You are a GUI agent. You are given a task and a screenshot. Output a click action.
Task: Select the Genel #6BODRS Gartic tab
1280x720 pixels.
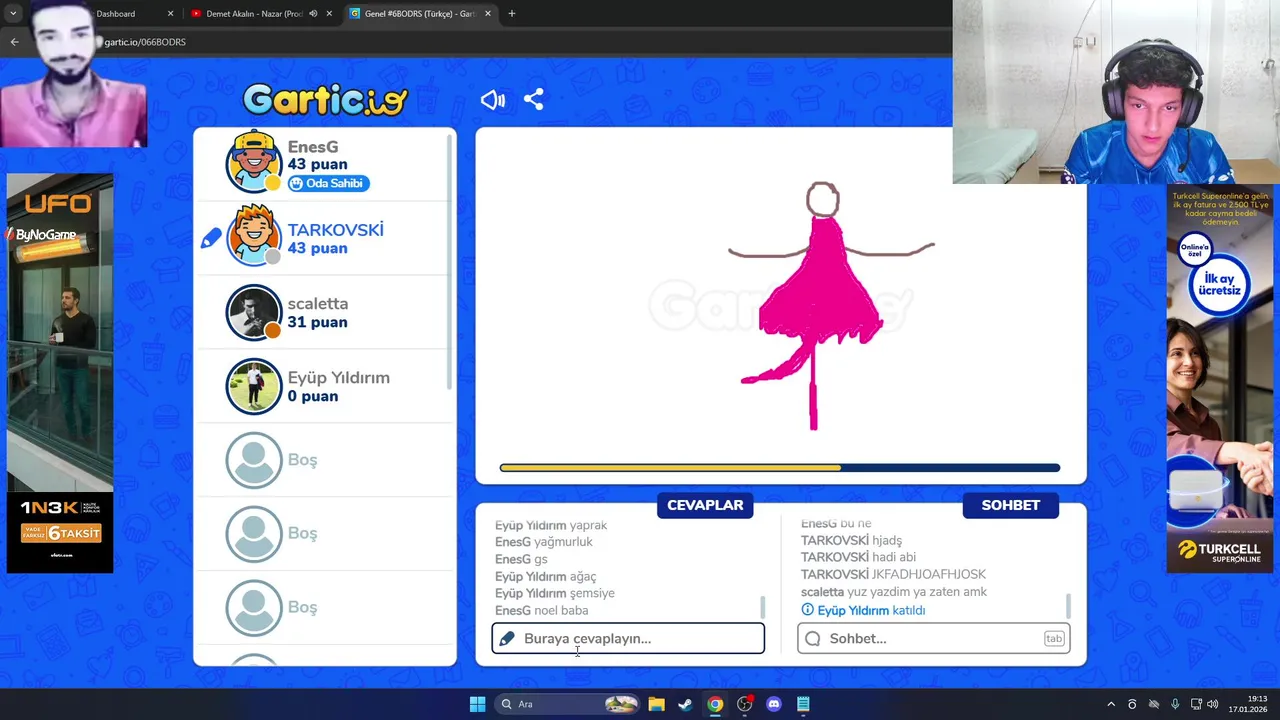(x=419, y=14)
